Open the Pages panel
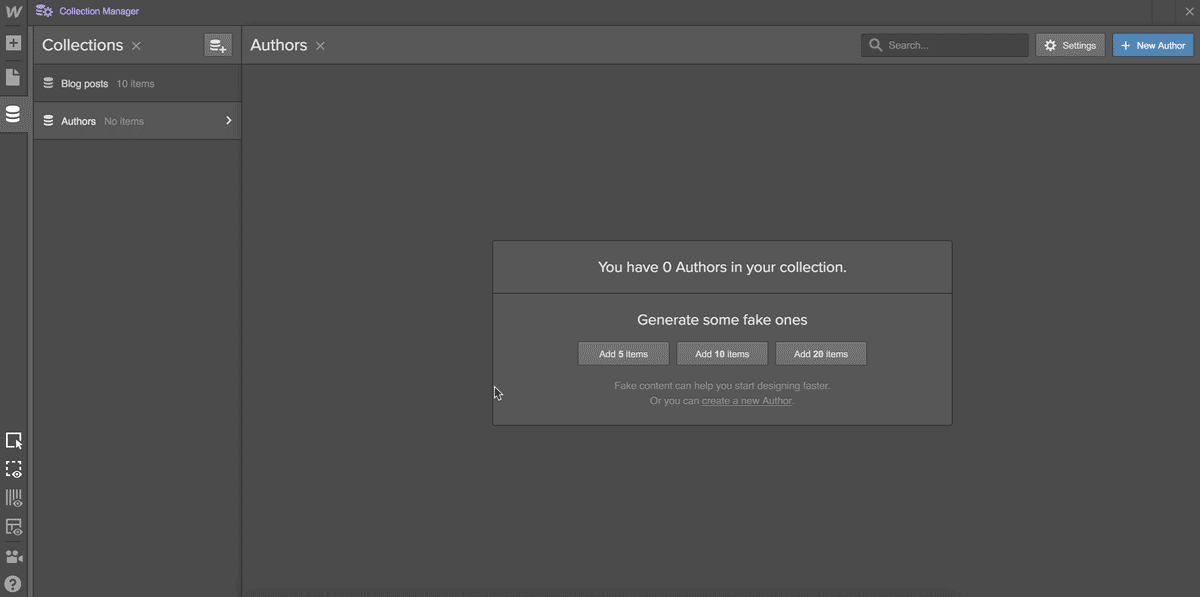1200x597 pixels. pyautogui.click(x=14, y=76)
